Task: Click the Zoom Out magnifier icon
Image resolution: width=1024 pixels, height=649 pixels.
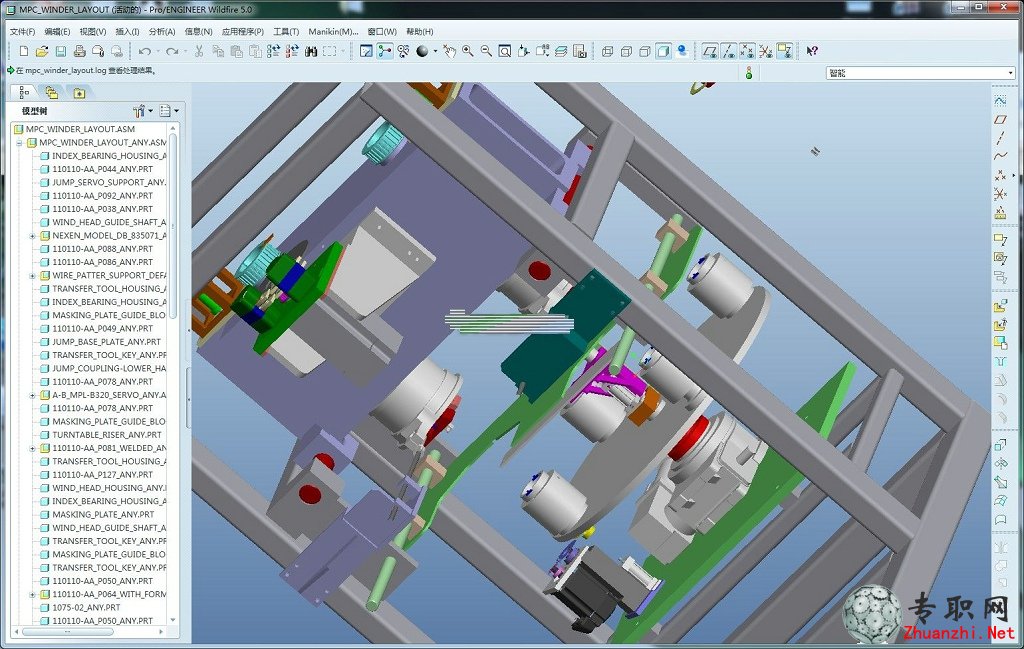Action: tap(487, 51)
